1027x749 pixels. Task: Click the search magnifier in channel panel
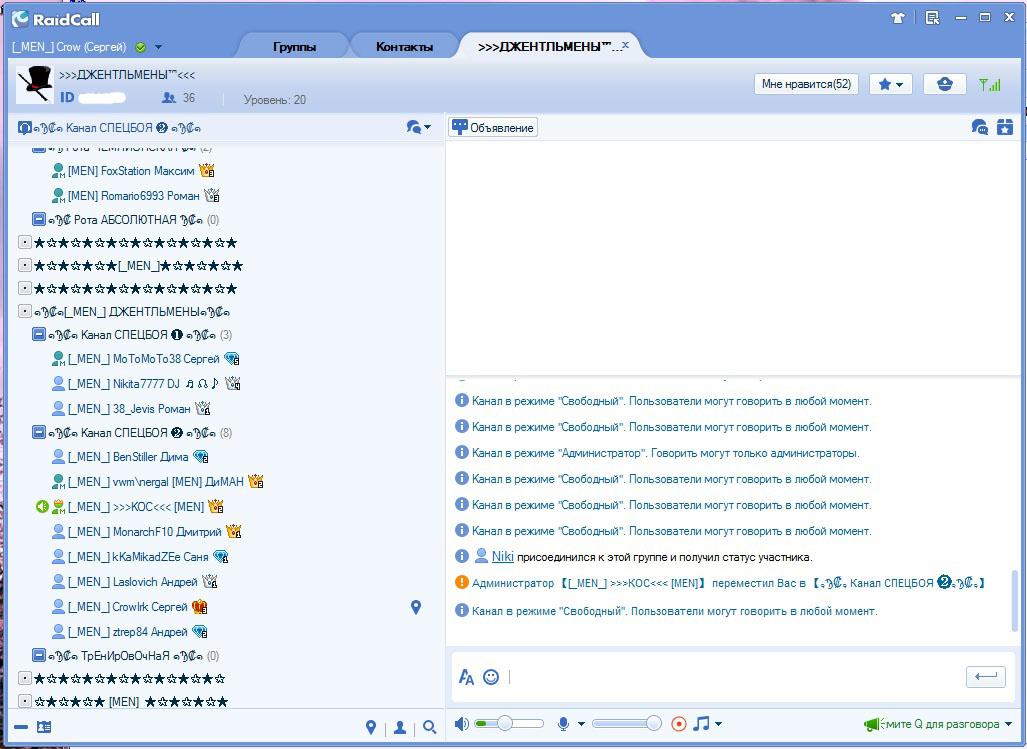click(430, 727)
